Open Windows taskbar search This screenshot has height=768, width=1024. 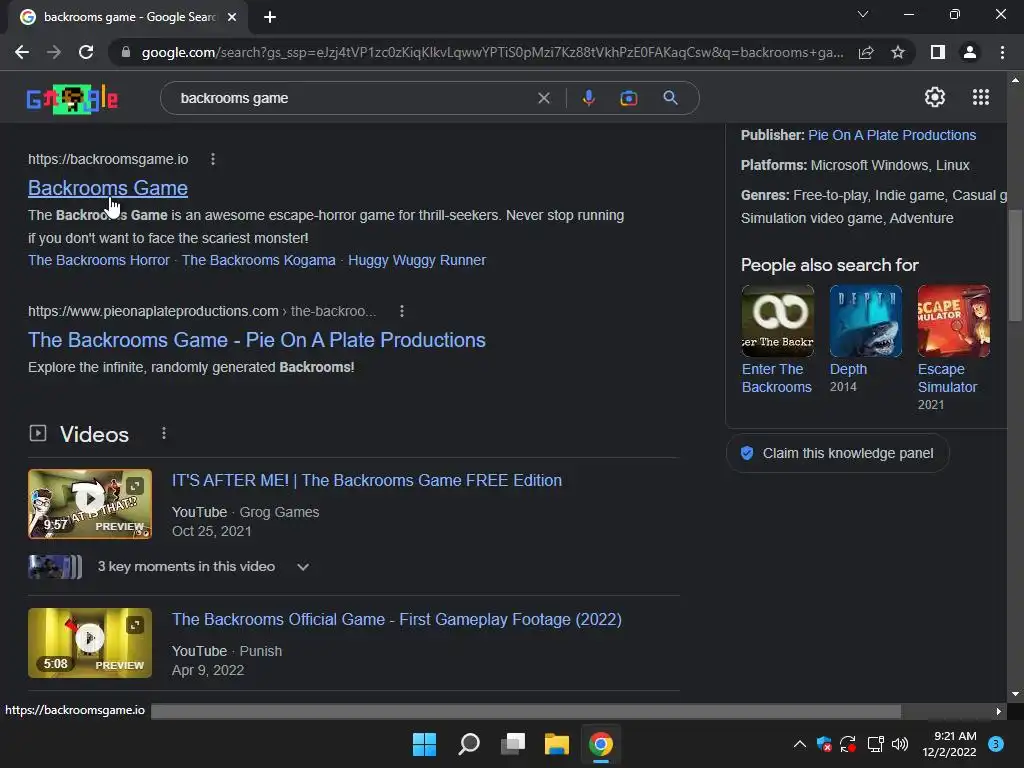point(469,744)
